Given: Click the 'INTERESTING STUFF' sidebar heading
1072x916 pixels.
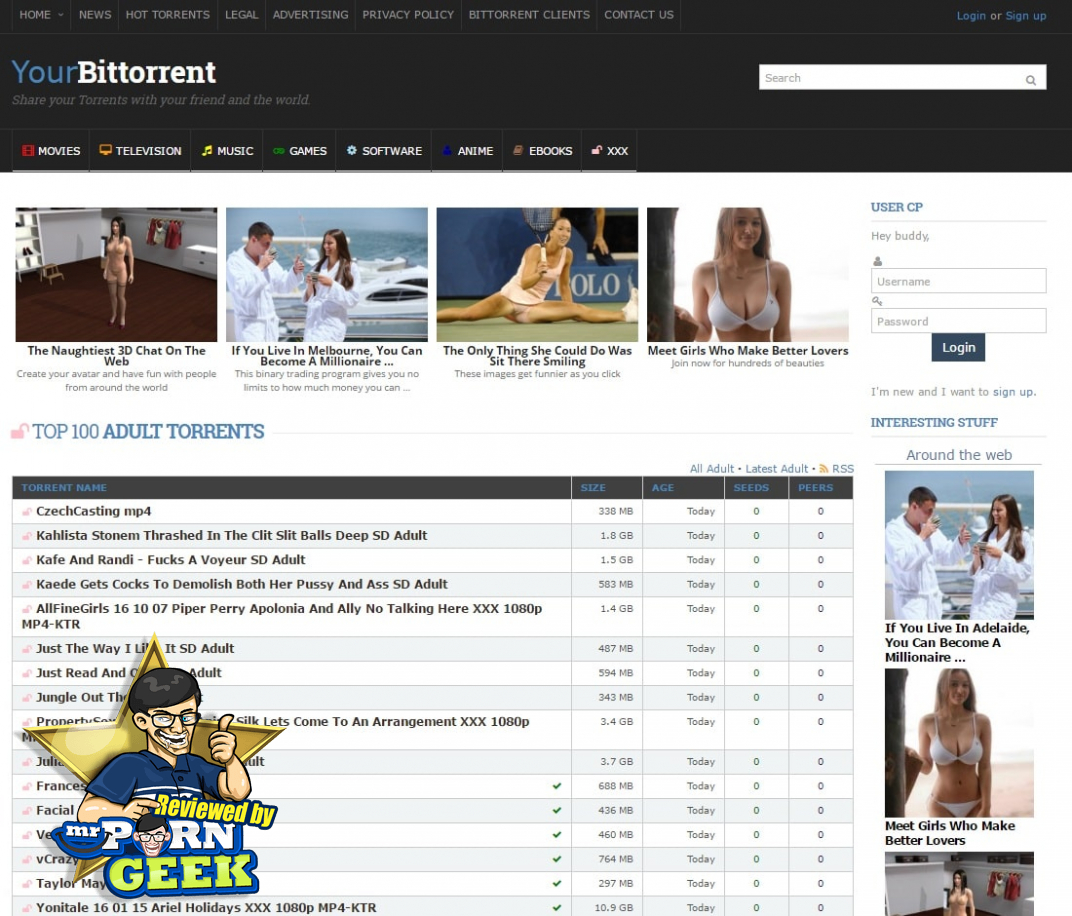Looking at the screenshot, I should pyautogui.click(x=934, y=422).
